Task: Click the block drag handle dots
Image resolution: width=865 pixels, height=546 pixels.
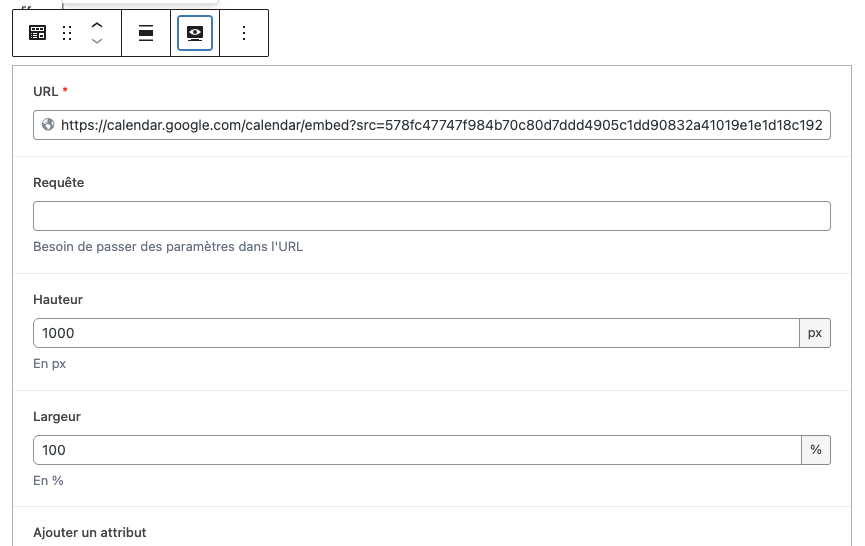Action: coord(67,33)
